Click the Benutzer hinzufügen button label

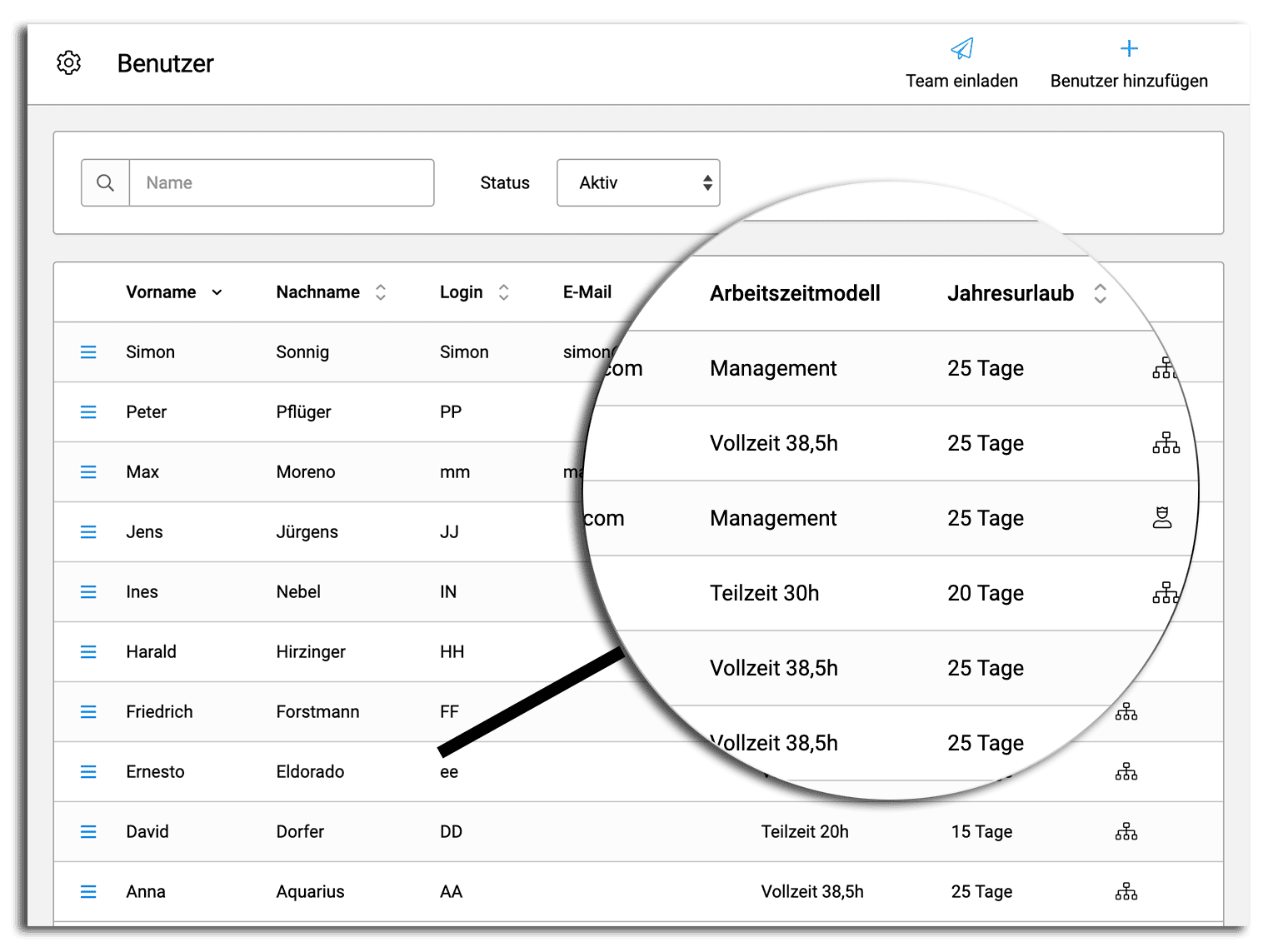click(1129, 81)
